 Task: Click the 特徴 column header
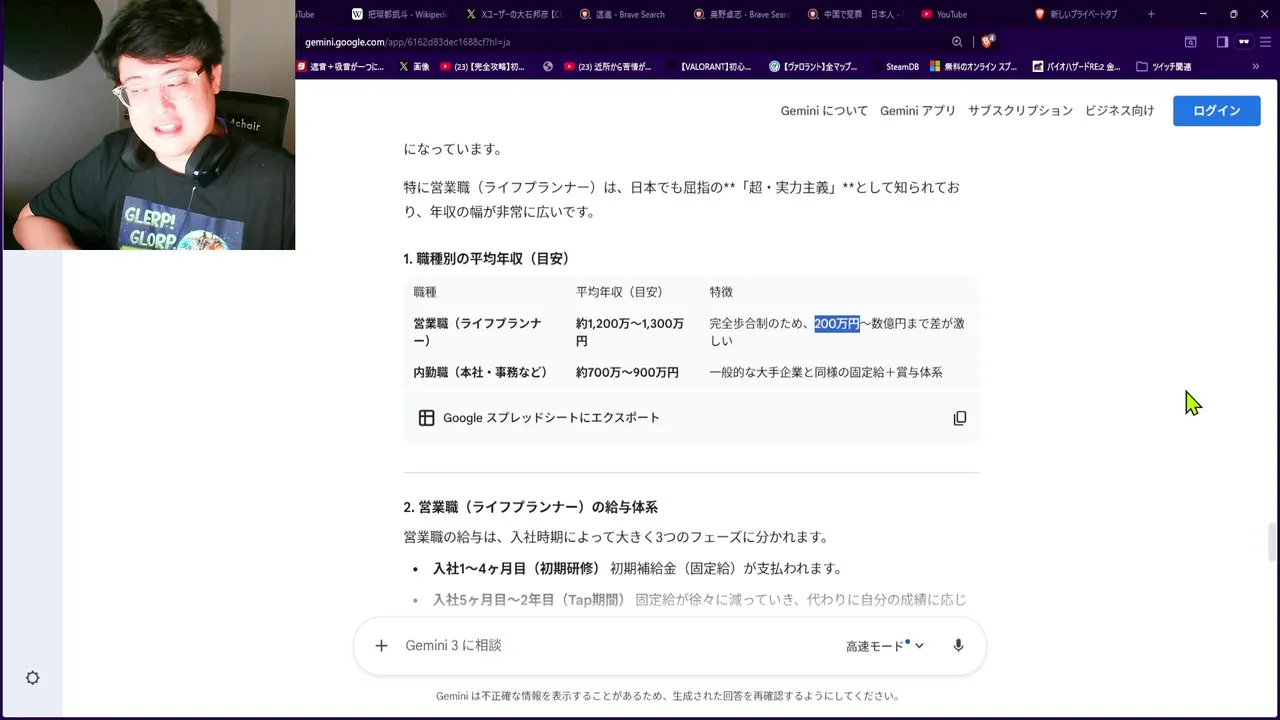[x=721, y=292]
